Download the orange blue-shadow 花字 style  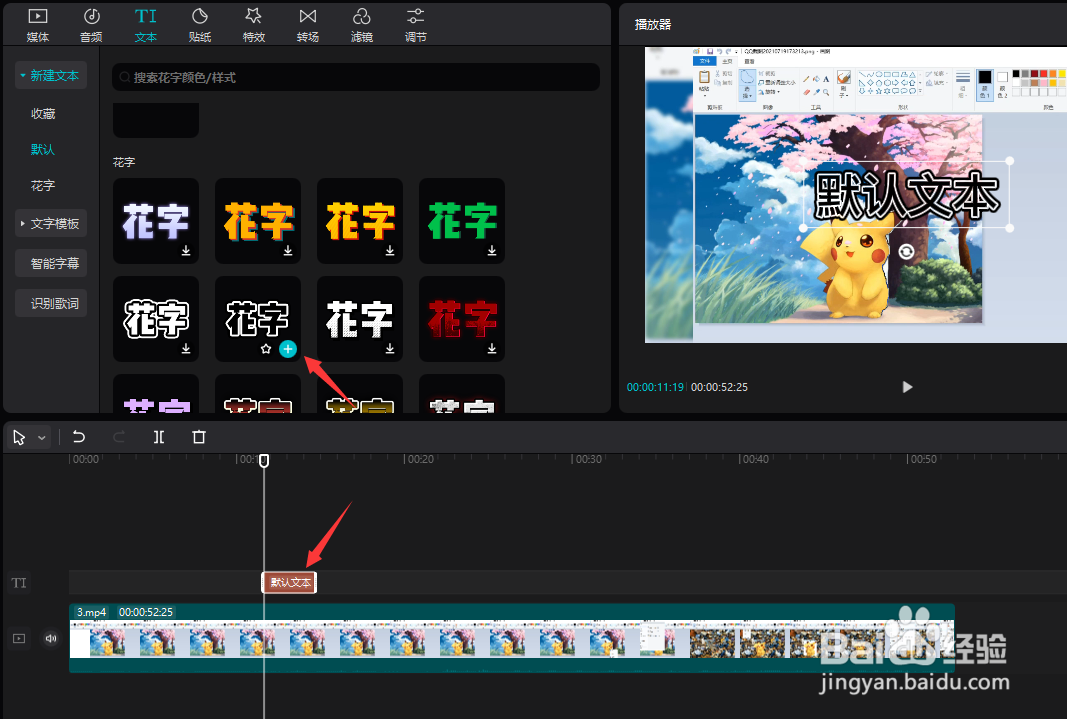point(288,251)
